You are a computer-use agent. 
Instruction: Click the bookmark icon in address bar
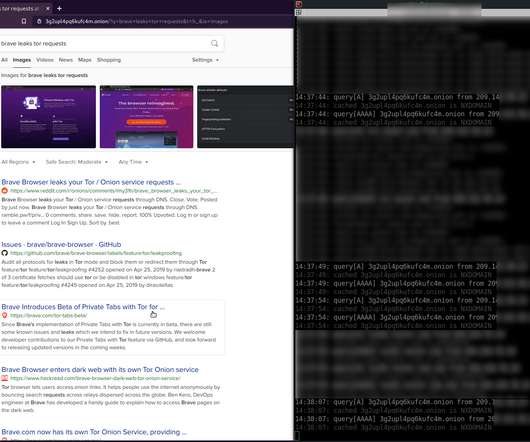click(24, 21)
